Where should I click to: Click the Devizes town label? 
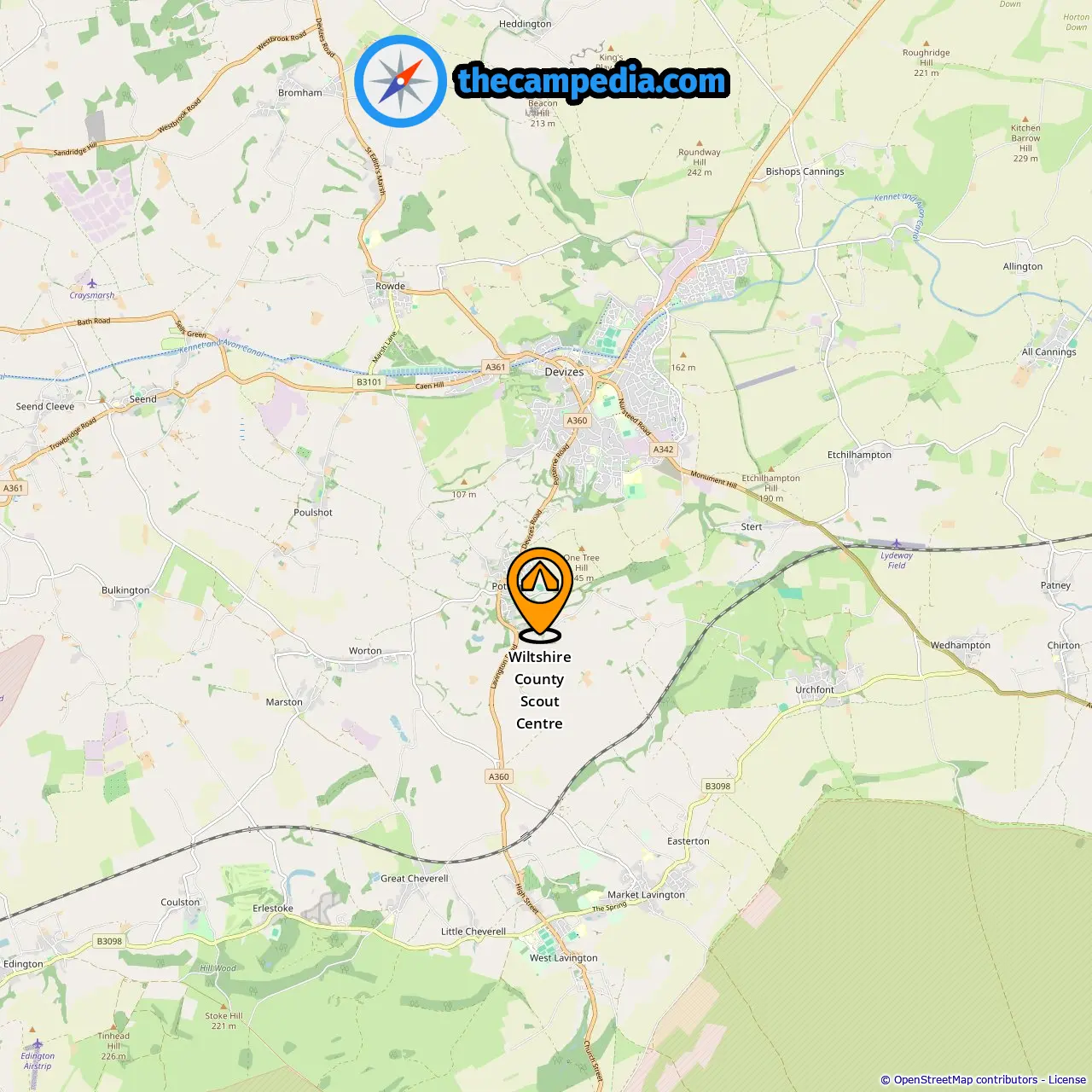click(x=564, y=372)
